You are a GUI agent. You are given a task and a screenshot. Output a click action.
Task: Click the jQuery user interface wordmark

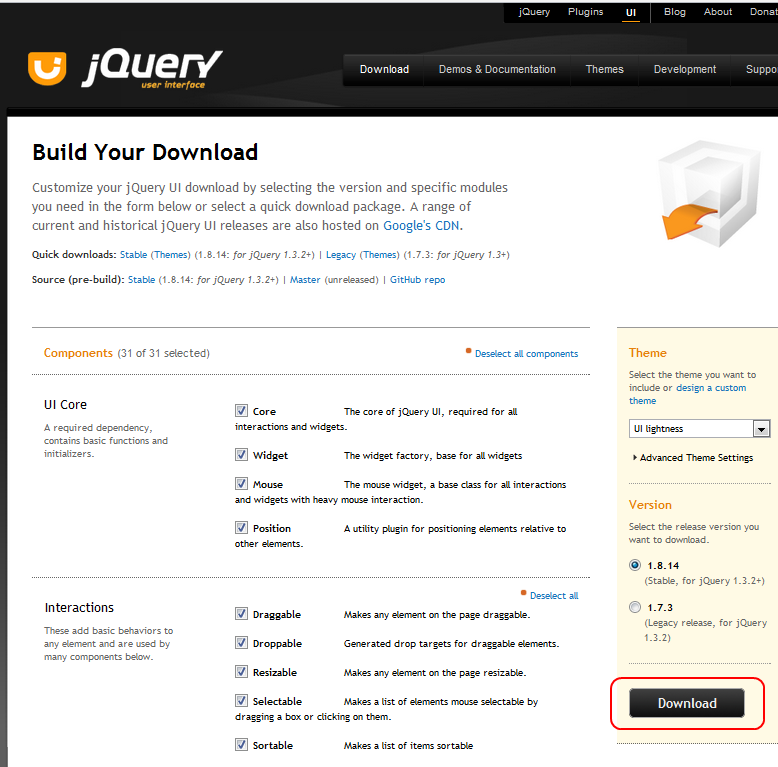coord(152,69)
